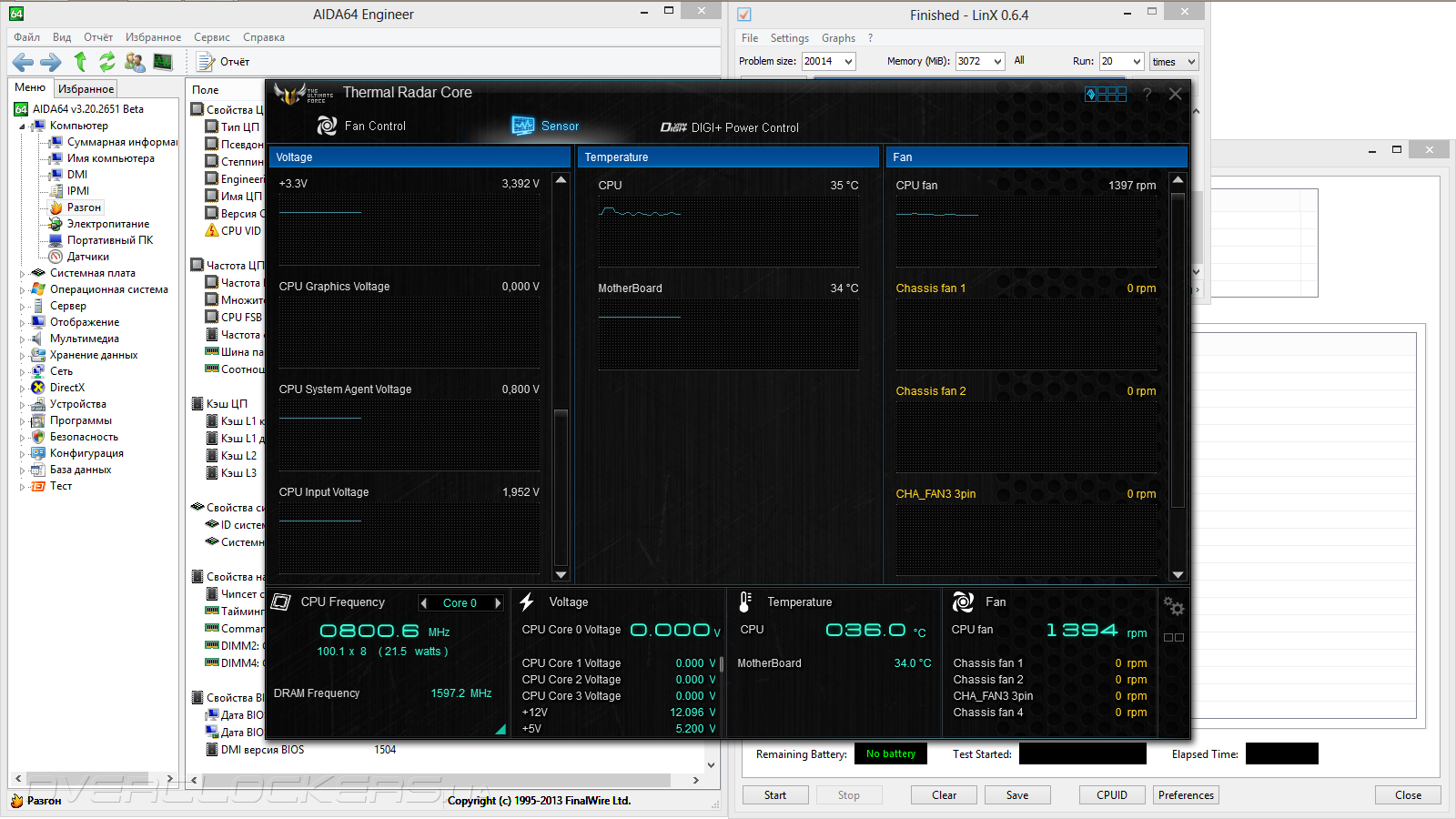
Task: Select the Датчики tree item
Action: pos(87,257)
